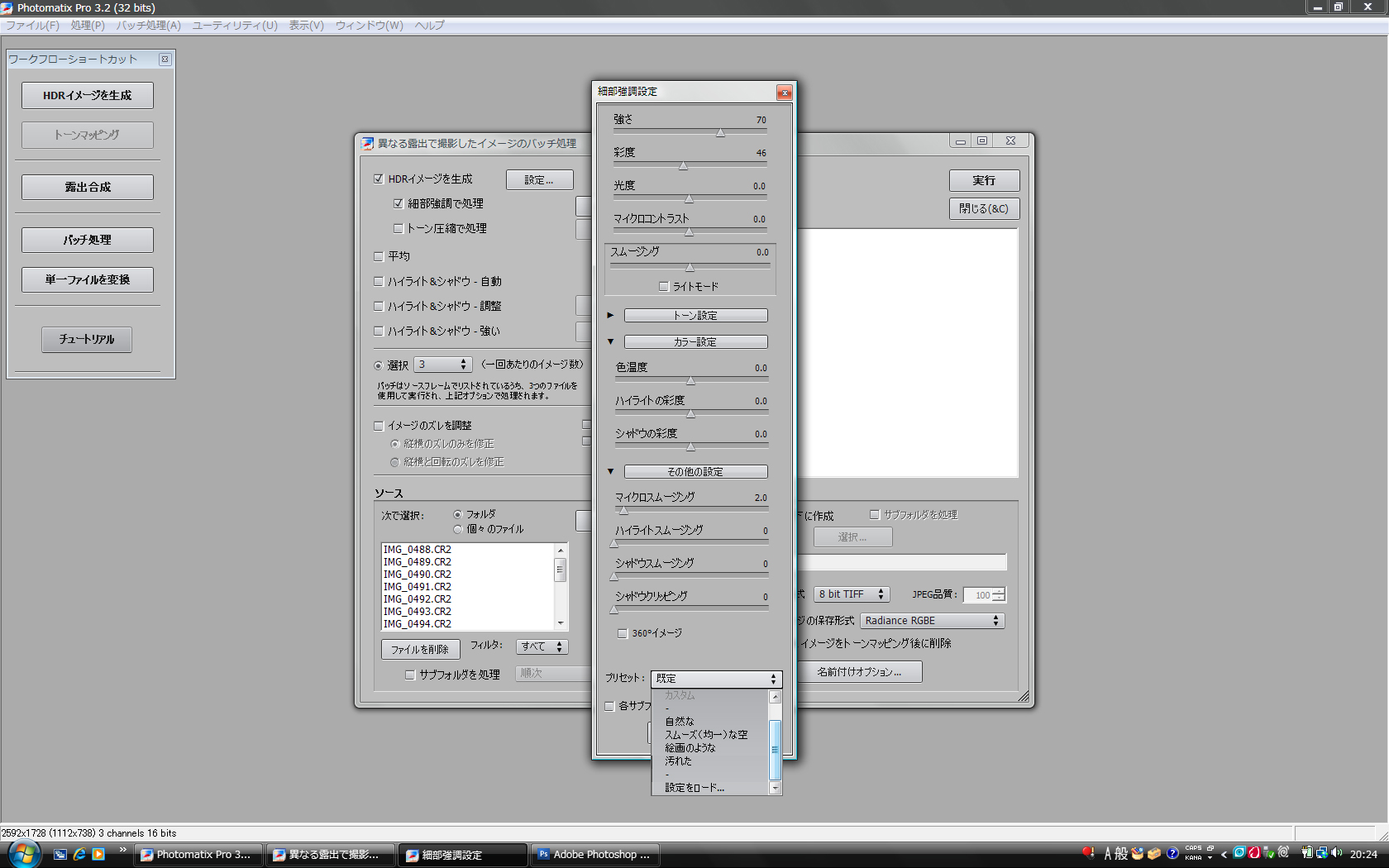This screenshot has width=1389, height=868.
Task: Switch to Photomatix Pro taskbar button
Action: pyautogui.click(x=198, y=855)
